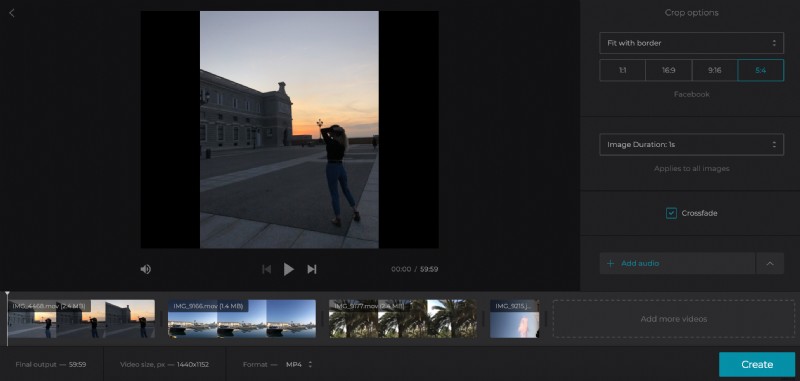Select the 9:16 aspect ratio
This screenshot has height=381, width=800.
(715, 70)
